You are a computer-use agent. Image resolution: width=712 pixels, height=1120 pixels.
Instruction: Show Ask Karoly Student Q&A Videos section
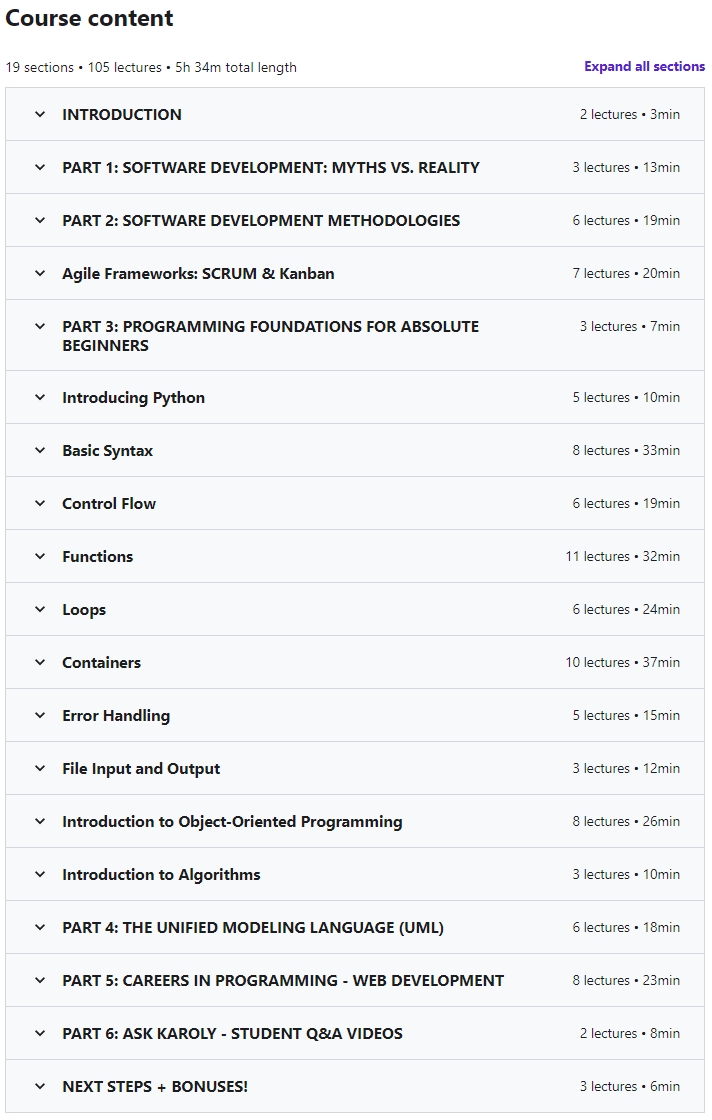point(232,1033)
